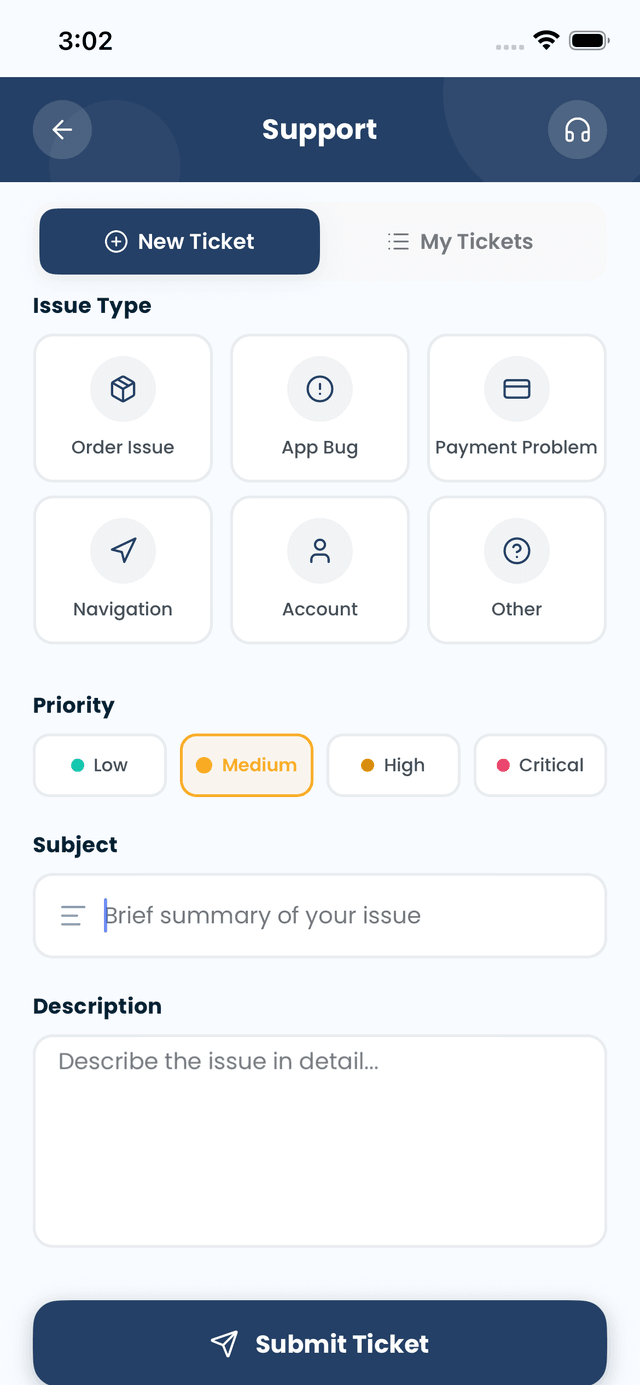Select the Order Issue package icon

pyautogui.click(x=123, y=389)
